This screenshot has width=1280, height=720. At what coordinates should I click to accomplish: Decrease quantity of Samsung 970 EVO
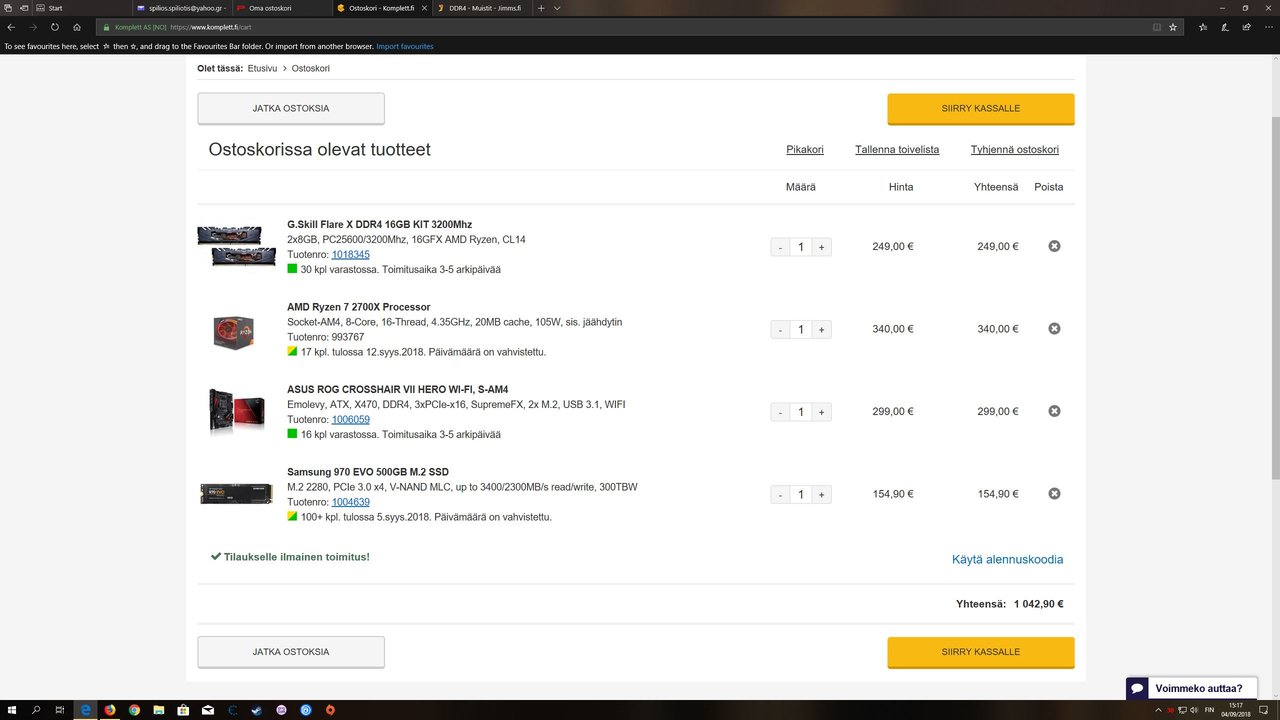tap(780, 495)
